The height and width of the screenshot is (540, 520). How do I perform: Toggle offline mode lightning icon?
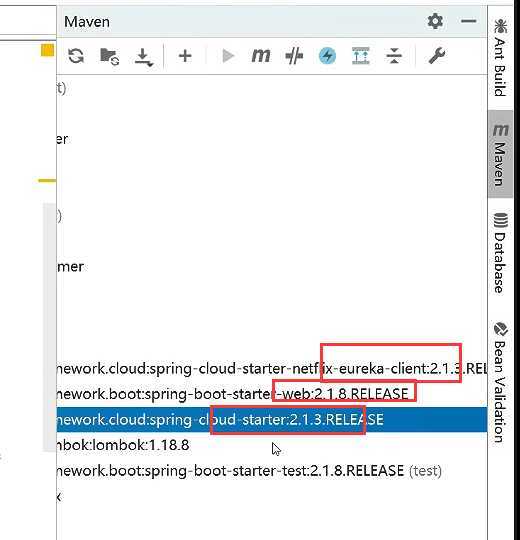click(x=327, y=56)
